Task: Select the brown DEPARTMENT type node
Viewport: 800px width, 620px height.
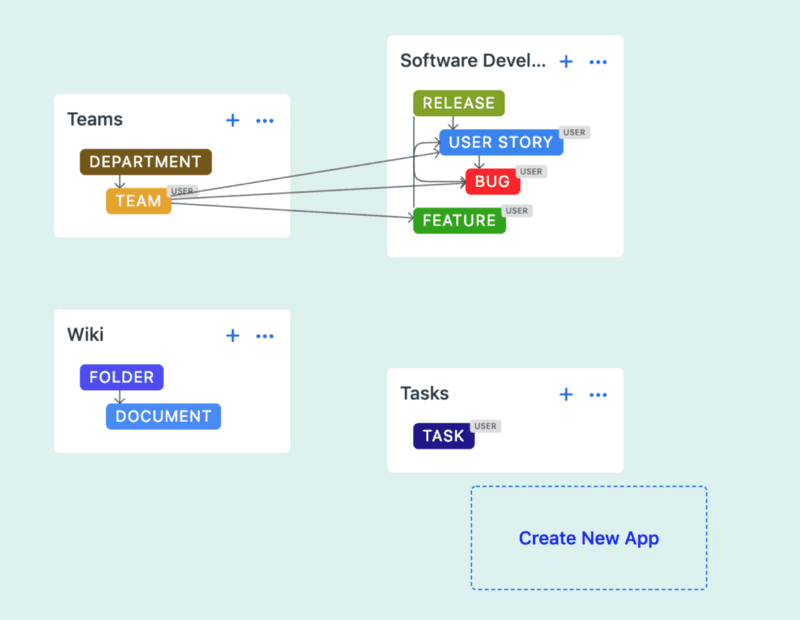Action: point(145,162)
